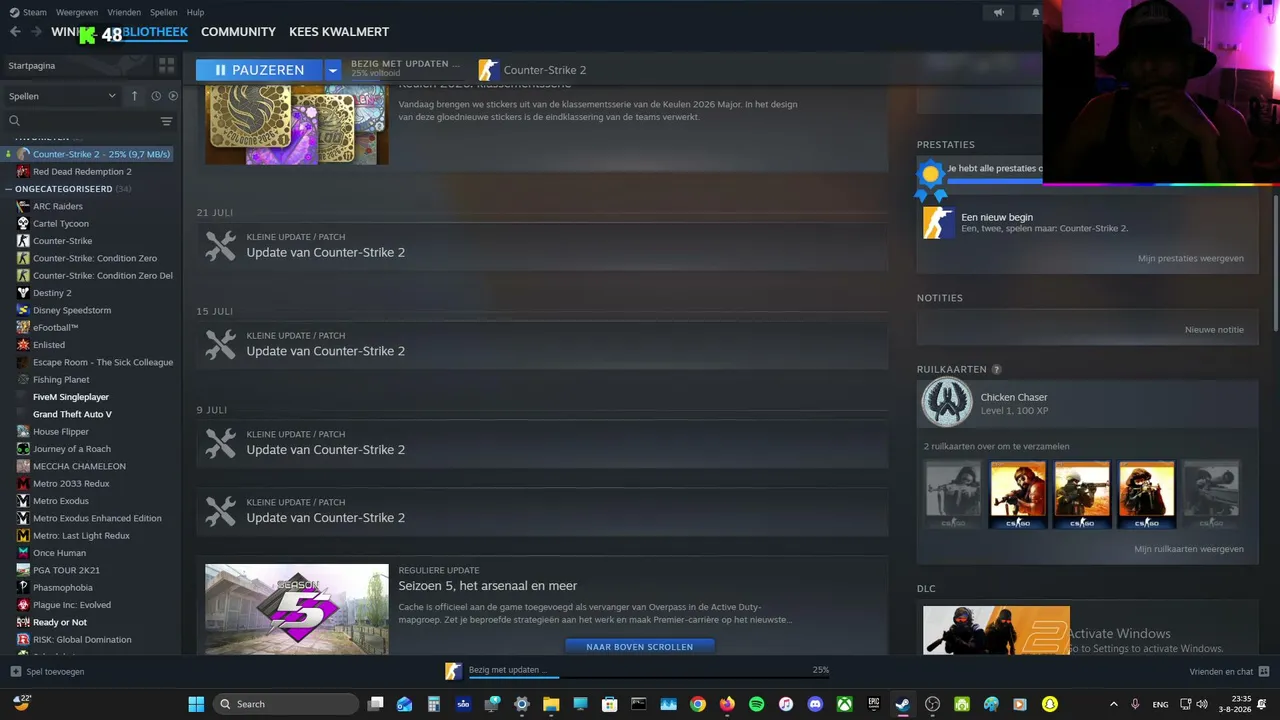Open the 9 juli first update entry
The height and width of the screenshot is (720, 1280).
click(x=542, y=443)
